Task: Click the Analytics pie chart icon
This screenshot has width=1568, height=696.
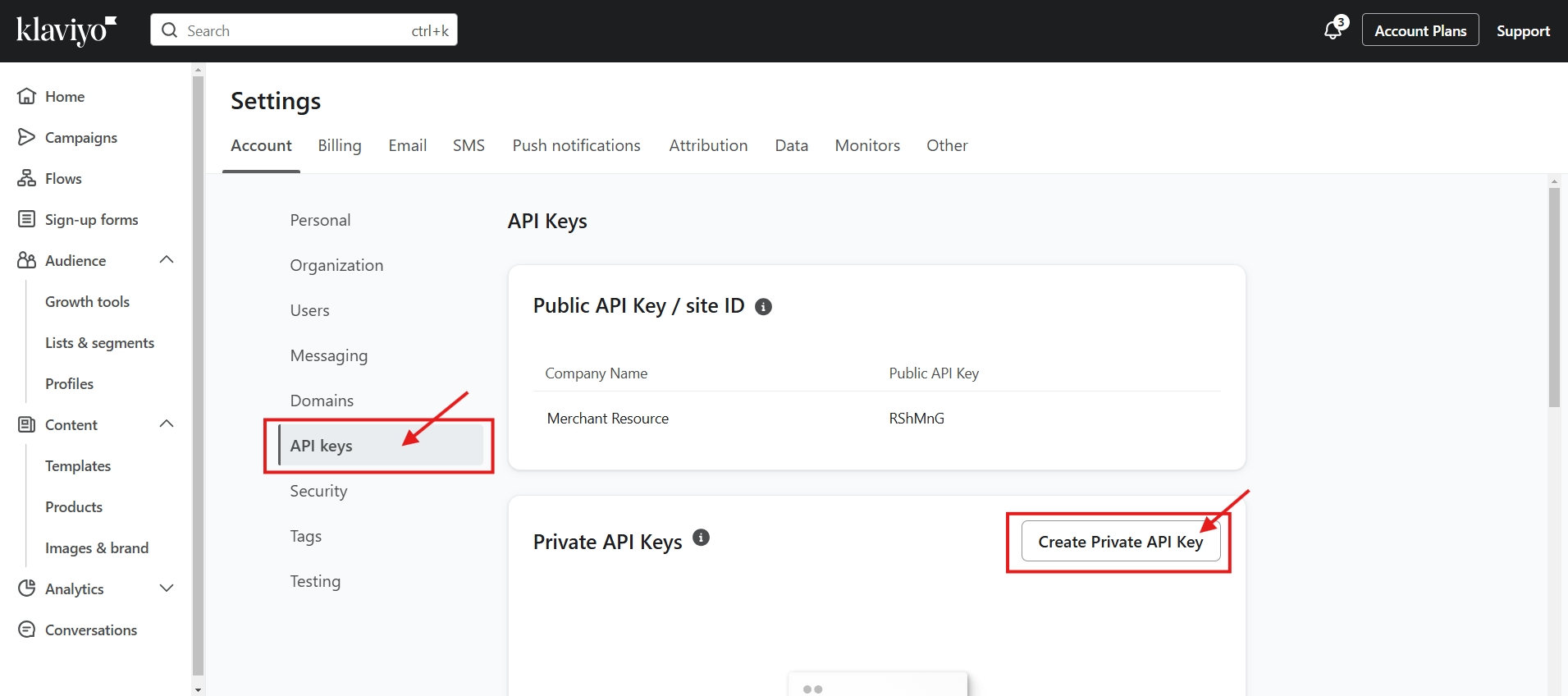Action: [27, 588]
